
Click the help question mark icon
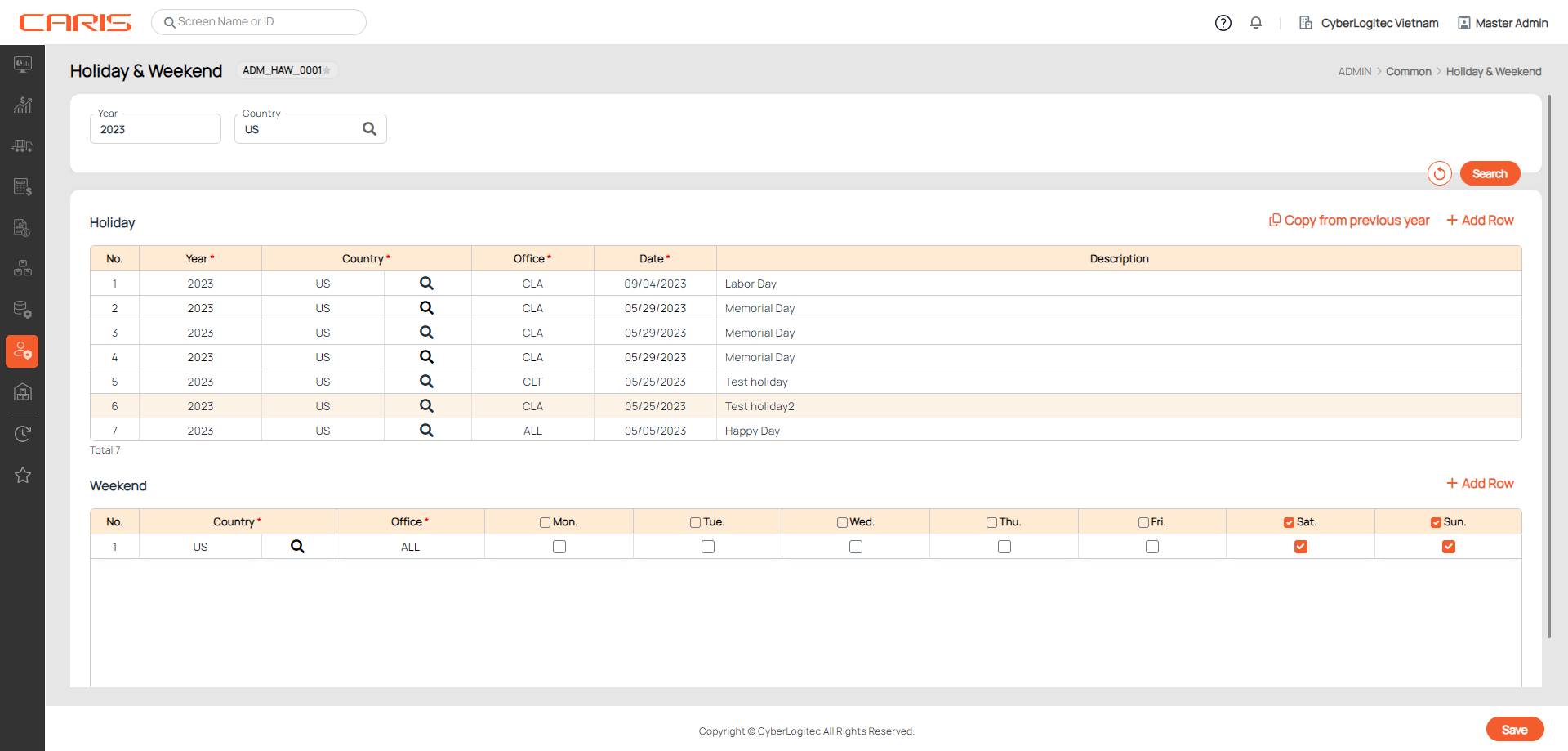click(1223, 23)
